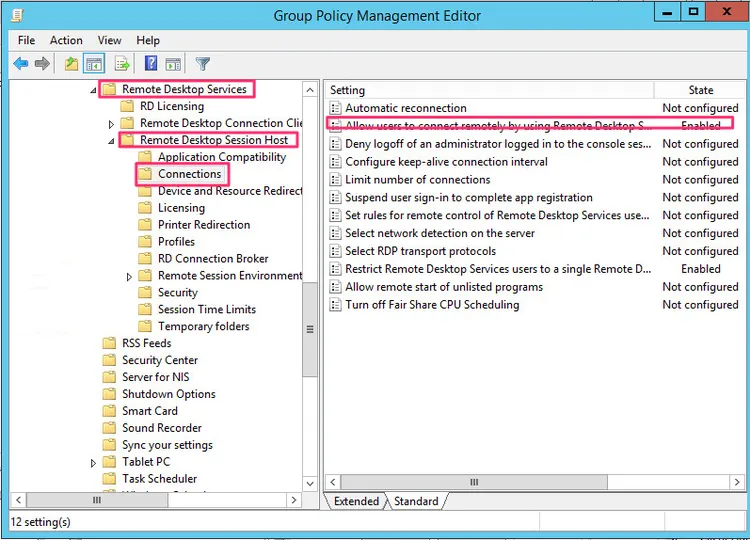
Task: Click the Filter funnel toolbar icon
Action: 202,64
